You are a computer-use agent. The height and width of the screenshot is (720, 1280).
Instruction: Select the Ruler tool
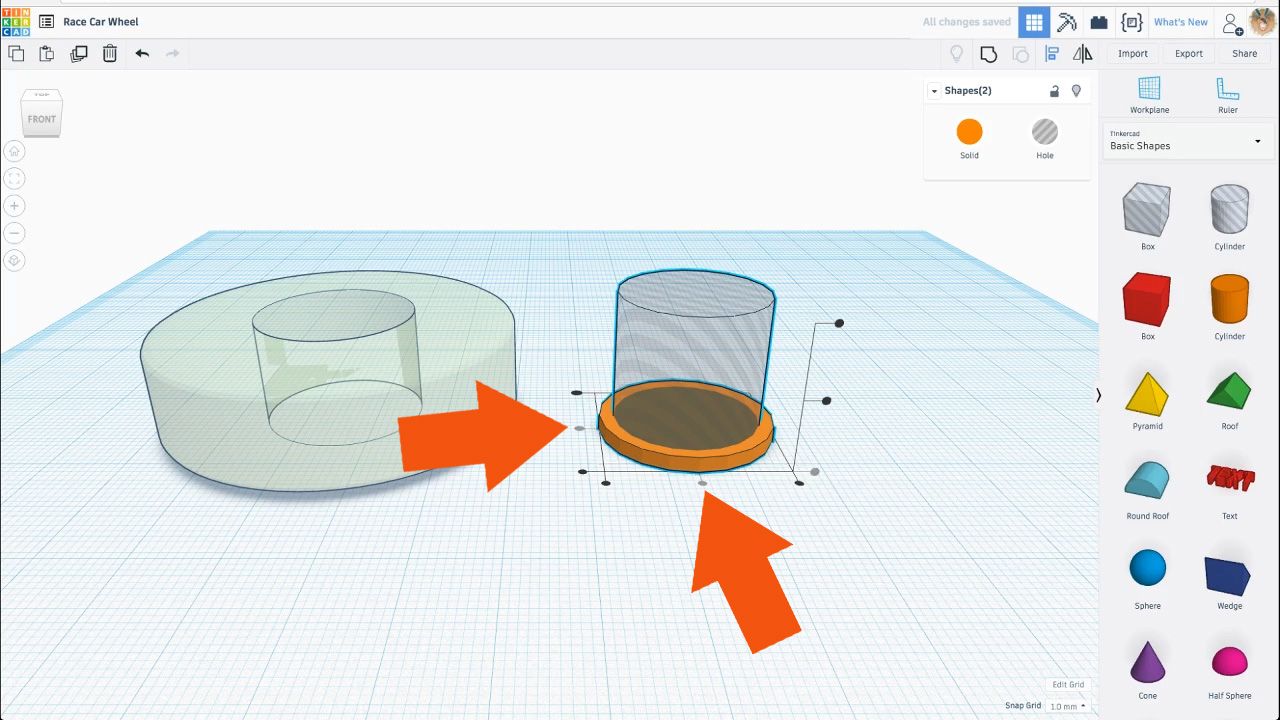pos(1228,95)
